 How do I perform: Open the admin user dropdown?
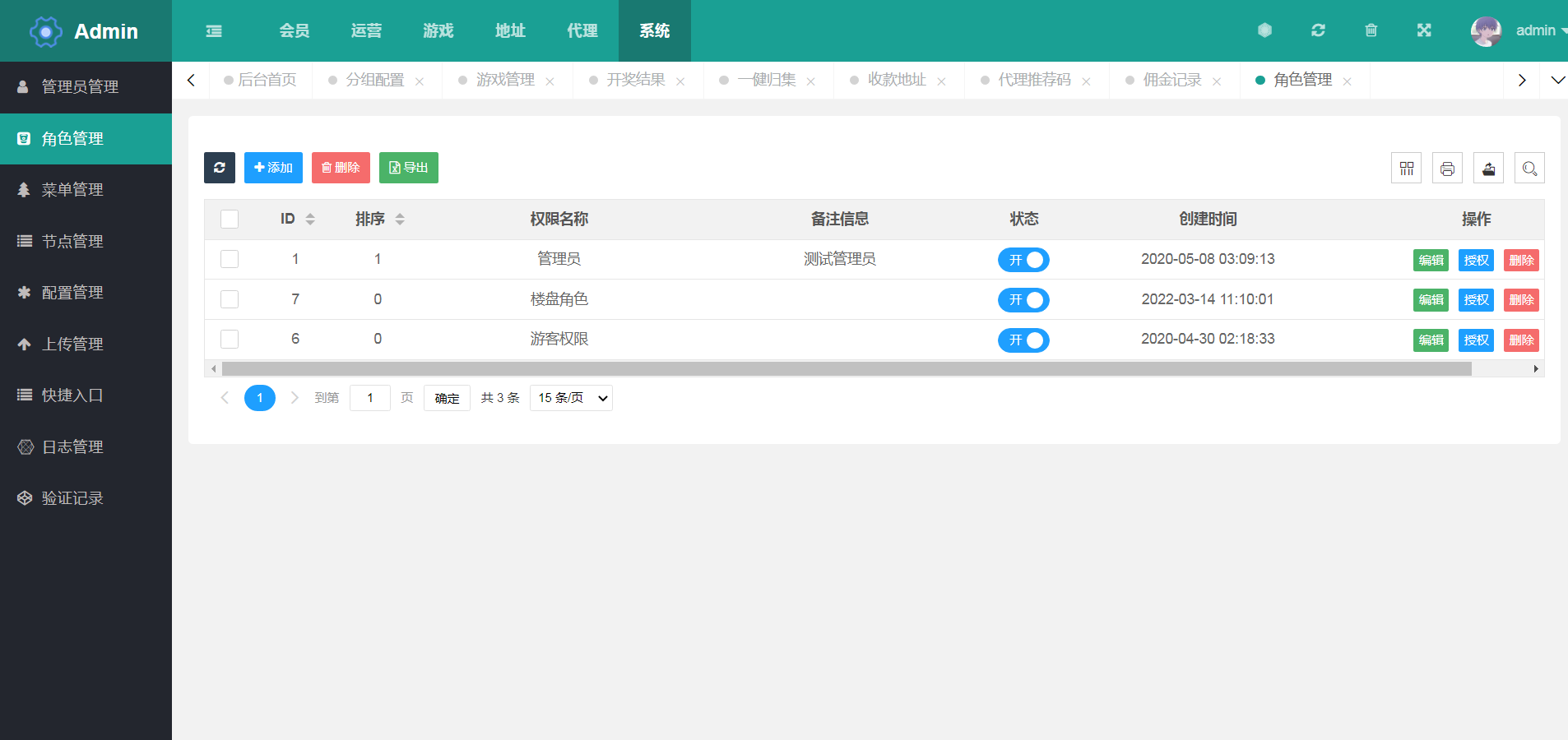point(1540,30)
